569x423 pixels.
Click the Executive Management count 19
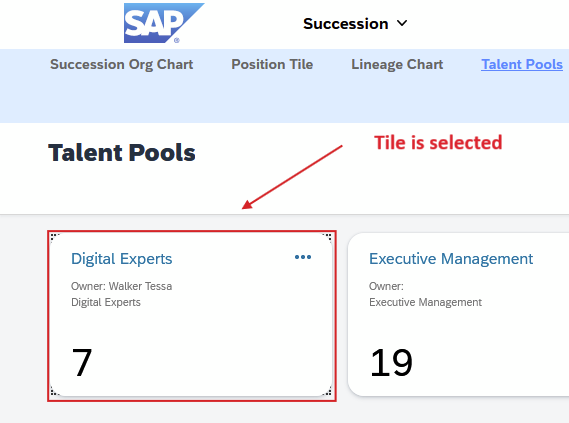[x=391, y=362]
